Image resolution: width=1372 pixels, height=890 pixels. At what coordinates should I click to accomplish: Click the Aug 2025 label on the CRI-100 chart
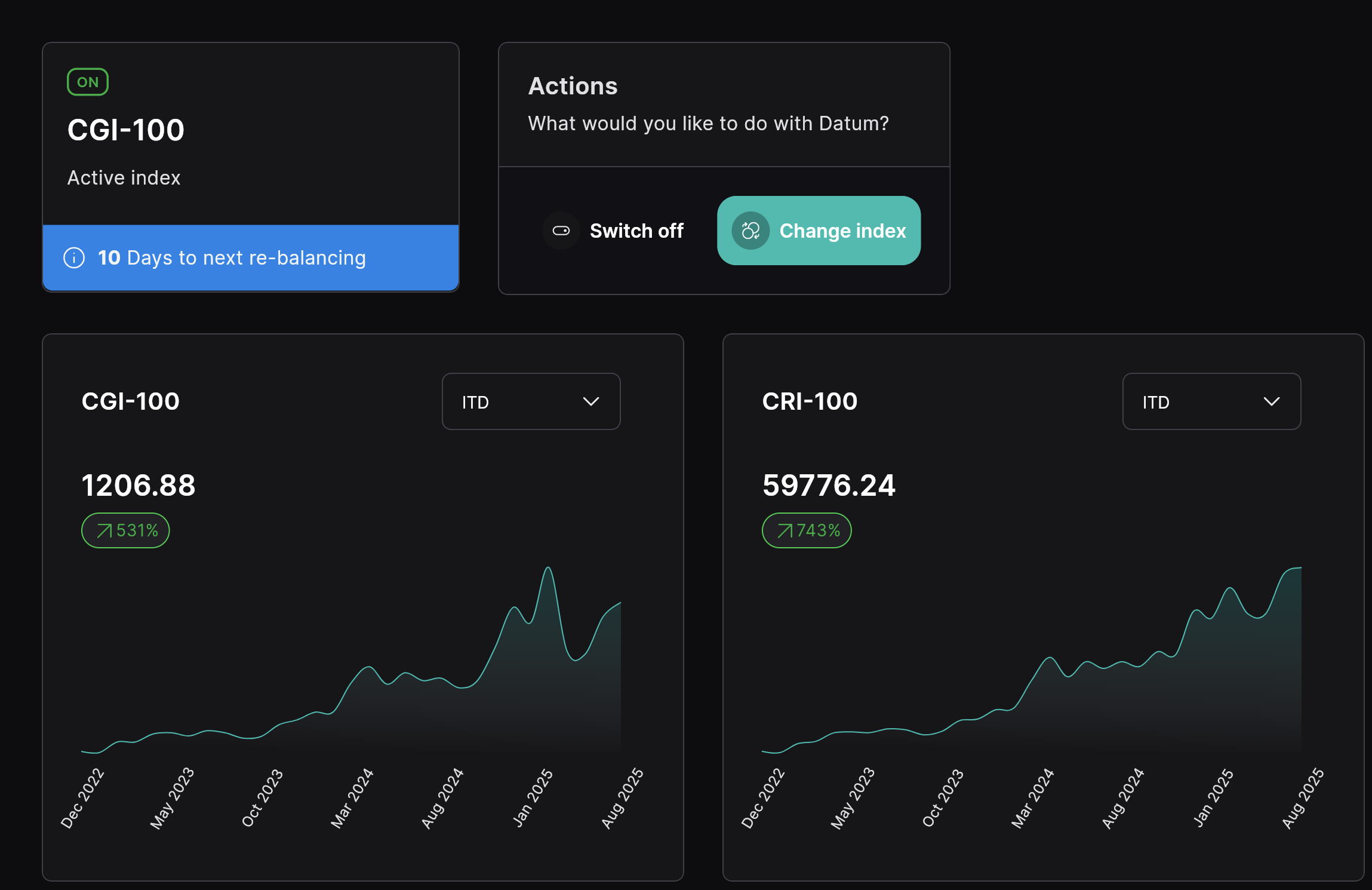click(x=1303, y=797)
